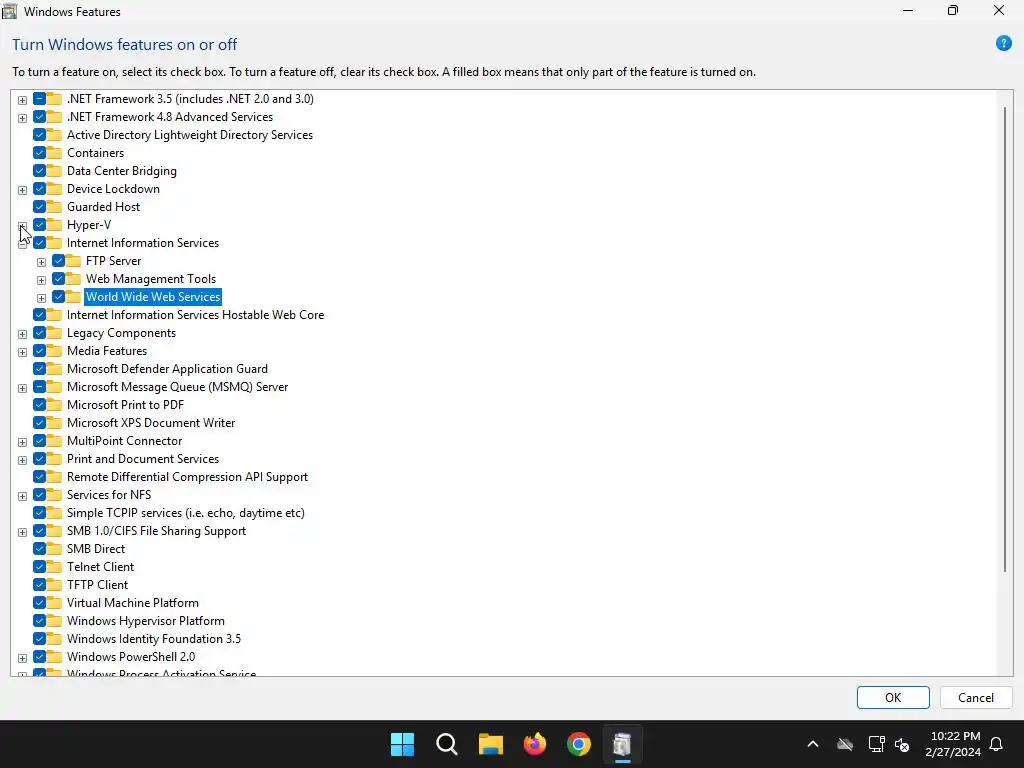Launch File Explorer from the taskbar
The height and width of the screenshot is (768, 1024).
[490, 744]
